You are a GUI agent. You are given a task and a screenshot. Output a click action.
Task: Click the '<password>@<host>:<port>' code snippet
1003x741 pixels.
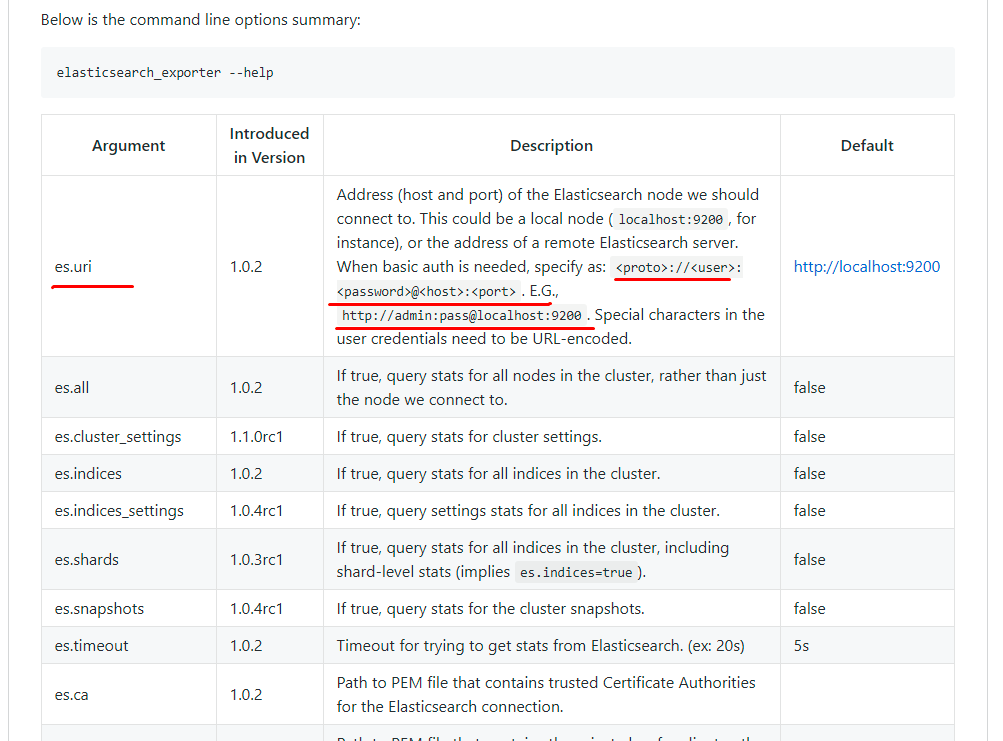coord(427,292)
